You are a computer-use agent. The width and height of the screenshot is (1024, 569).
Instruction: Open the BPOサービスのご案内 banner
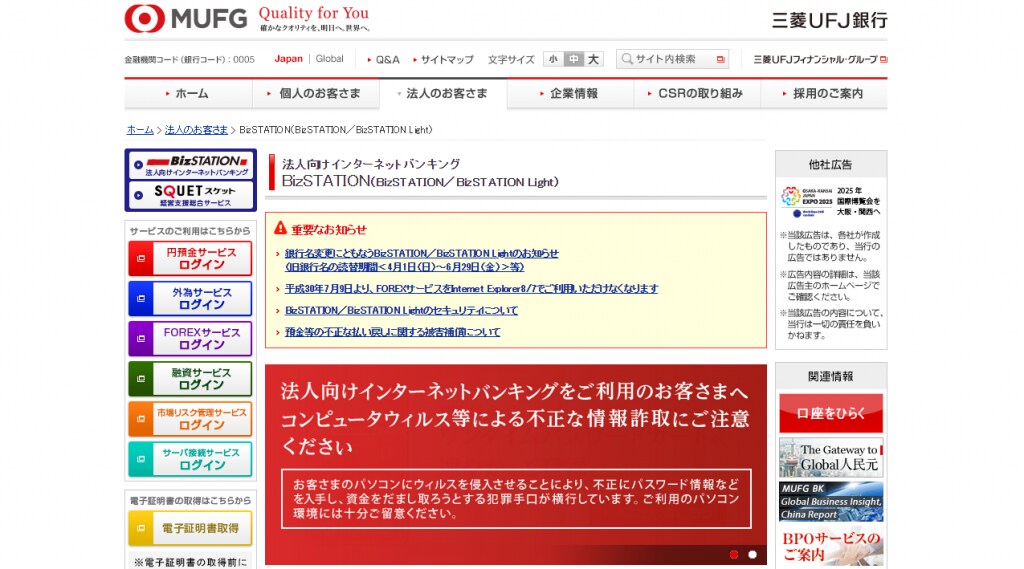point(831,546)
